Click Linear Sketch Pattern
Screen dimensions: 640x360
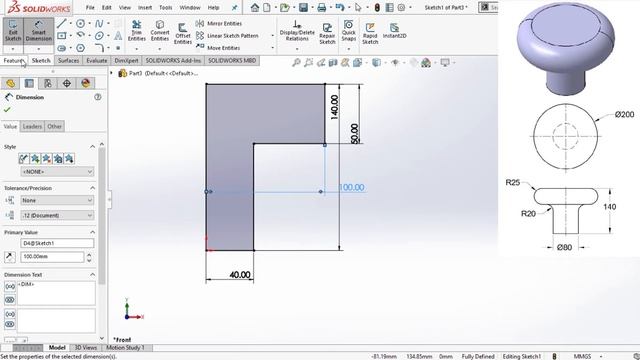[x=227, y=36]
